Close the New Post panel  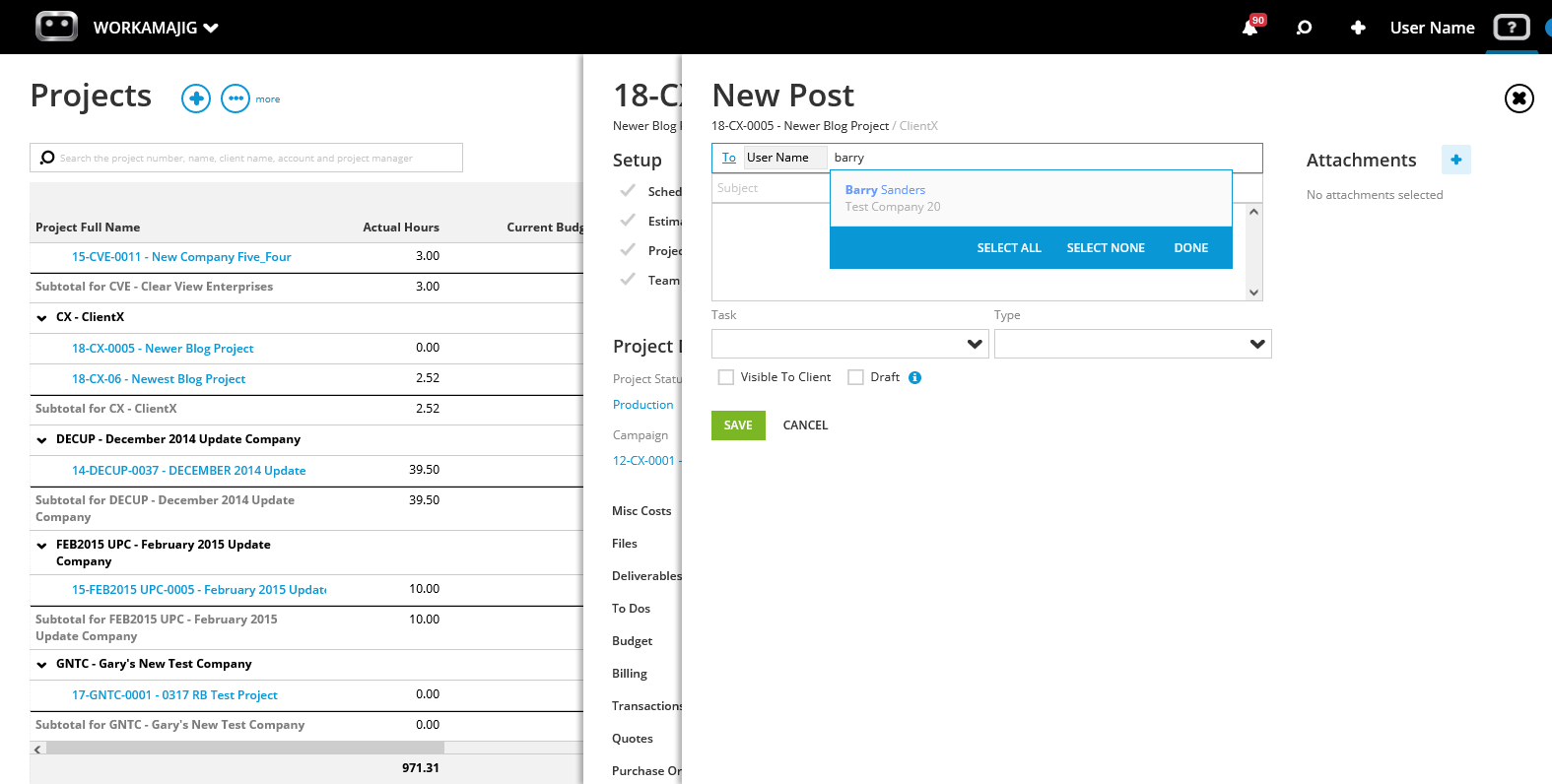pos(1519,98)
